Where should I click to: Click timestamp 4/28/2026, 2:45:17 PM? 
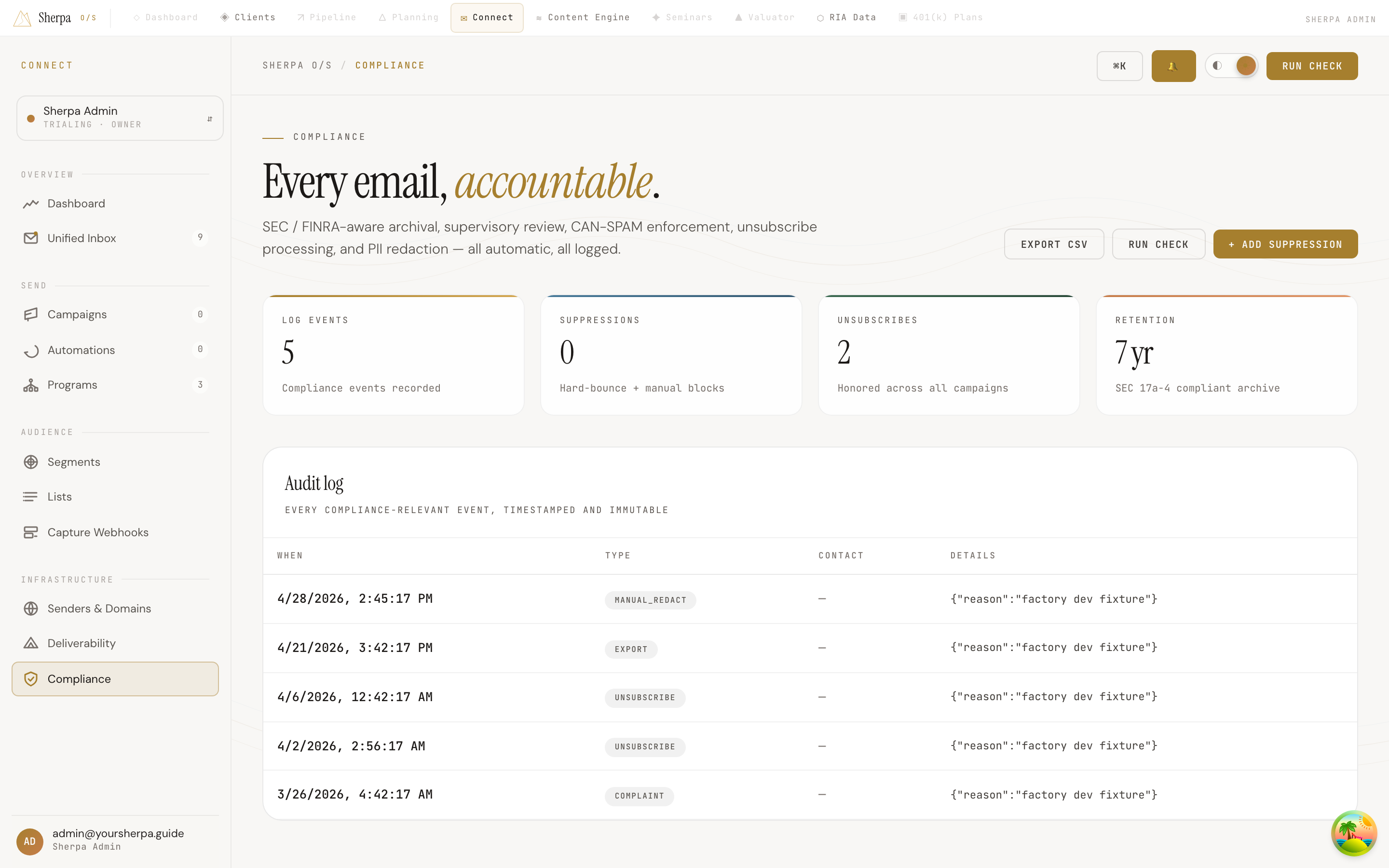(354, 599)
